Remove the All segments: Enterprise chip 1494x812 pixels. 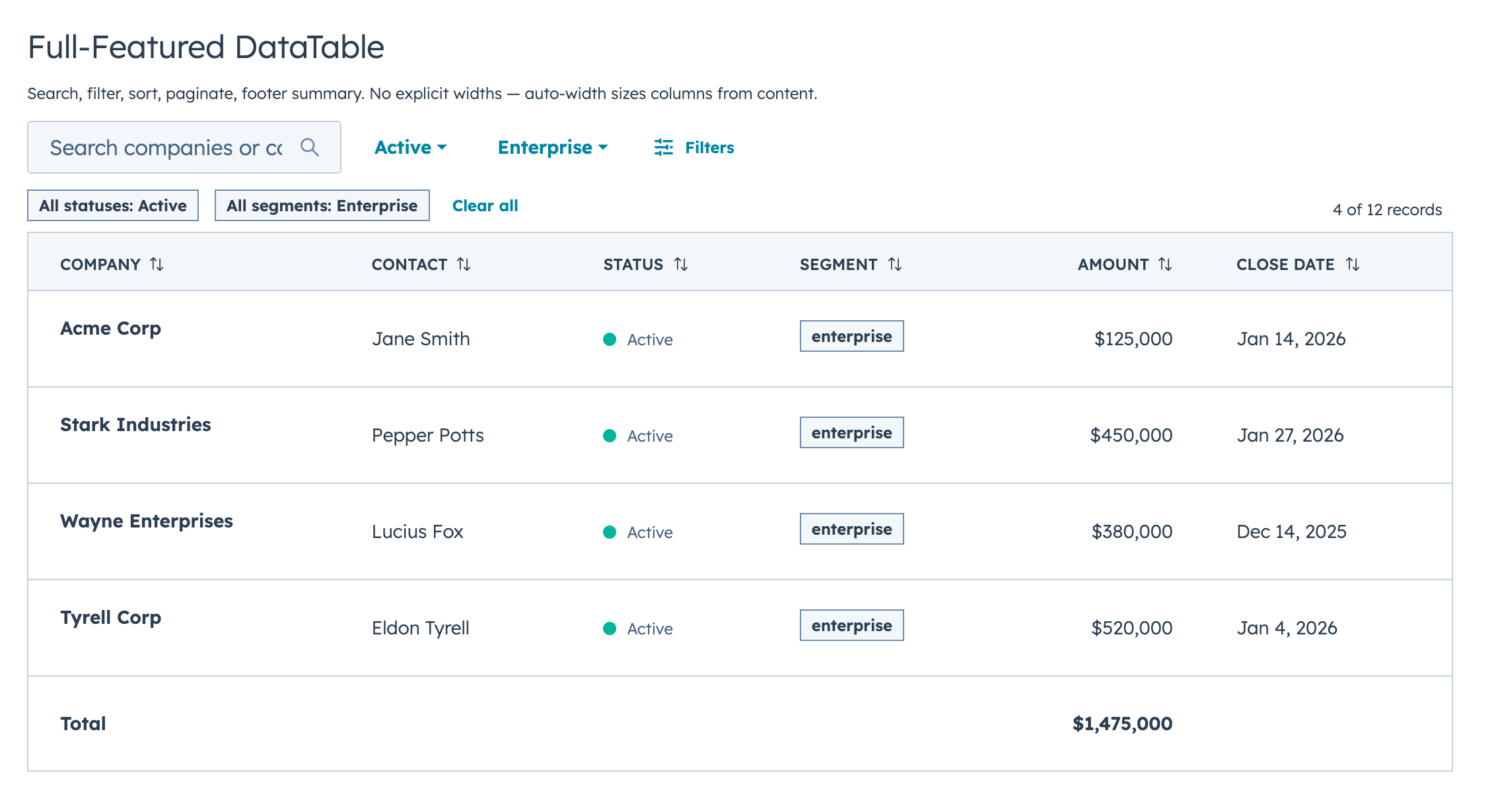[x=322, y=205]
